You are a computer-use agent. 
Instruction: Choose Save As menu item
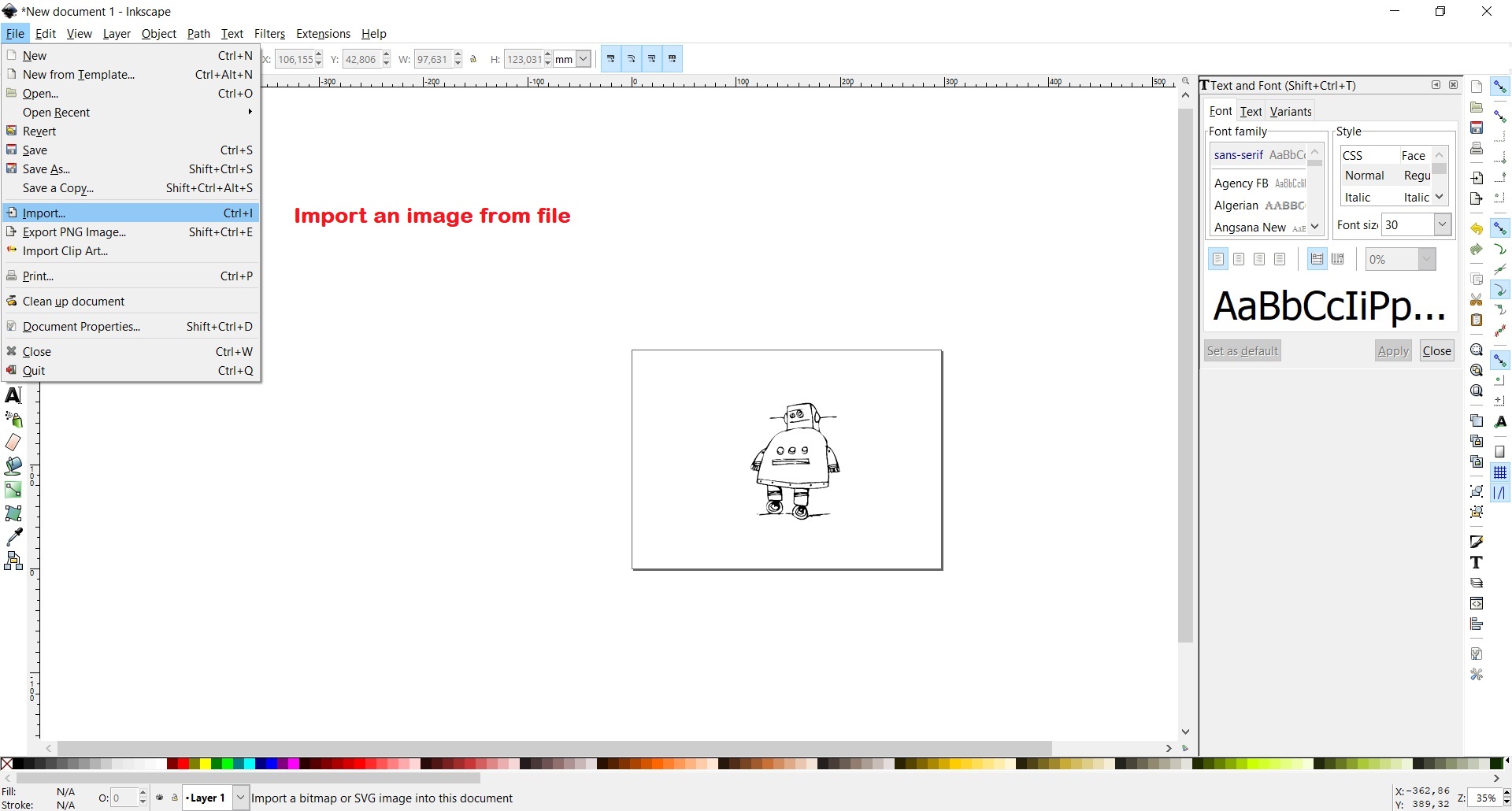131,169
